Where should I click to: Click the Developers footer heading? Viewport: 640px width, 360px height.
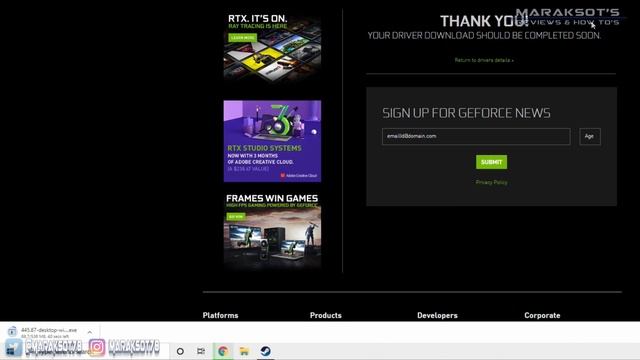click(437, 315)
